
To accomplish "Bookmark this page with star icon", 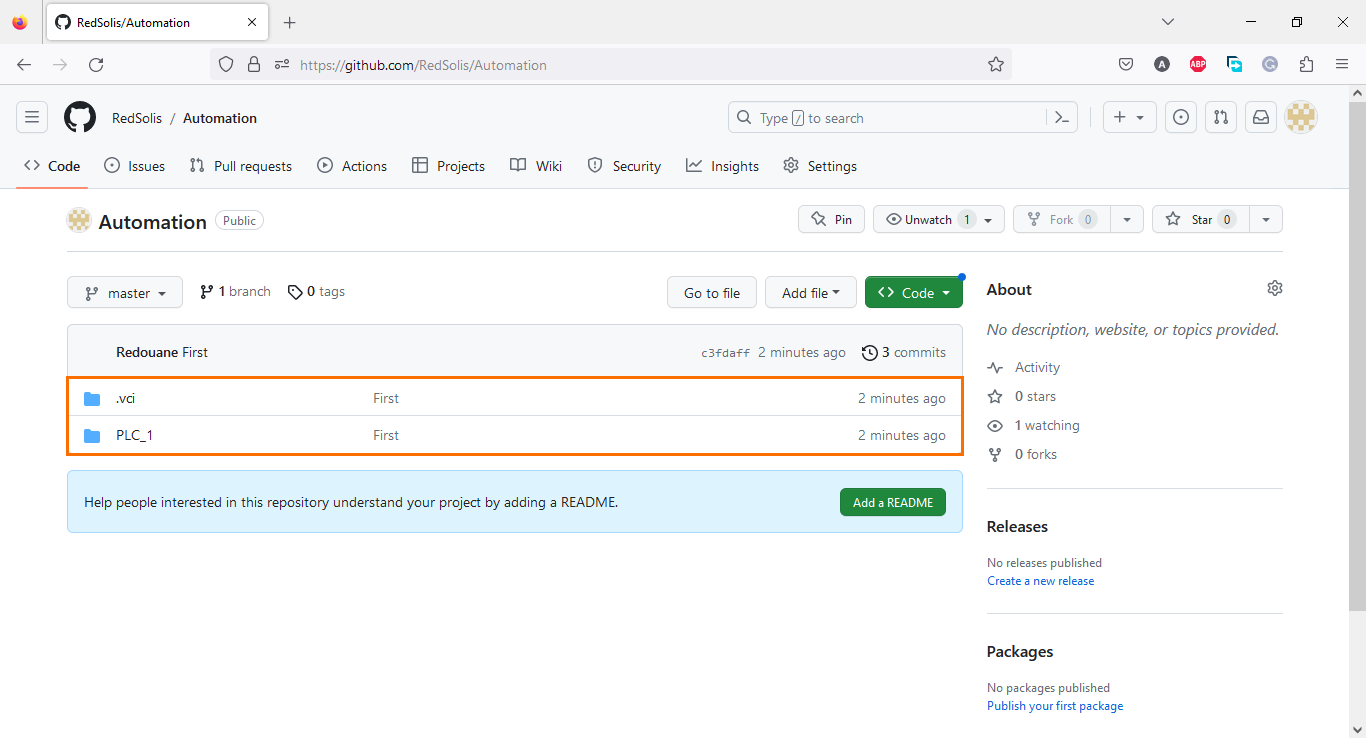I will (996, 64).
